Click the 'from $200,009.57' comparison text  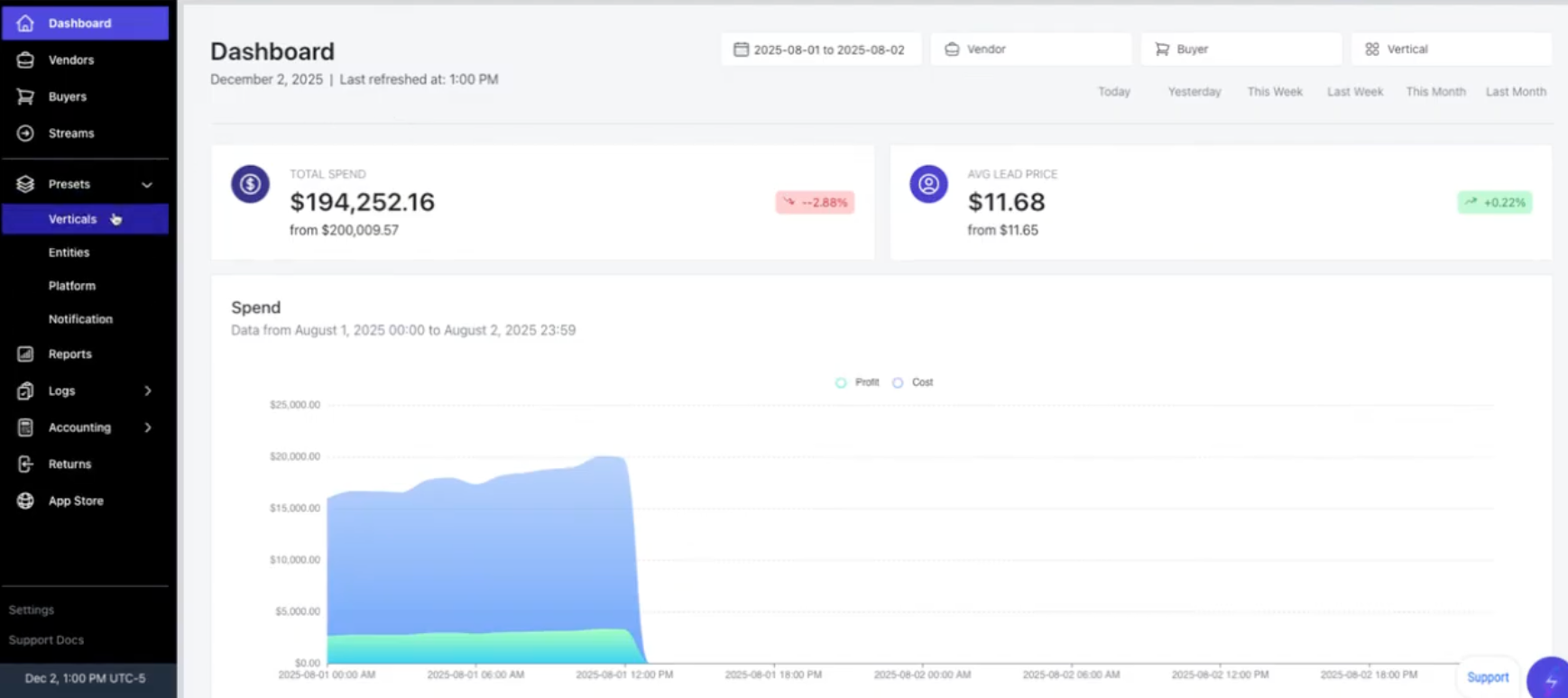point(344,231)
